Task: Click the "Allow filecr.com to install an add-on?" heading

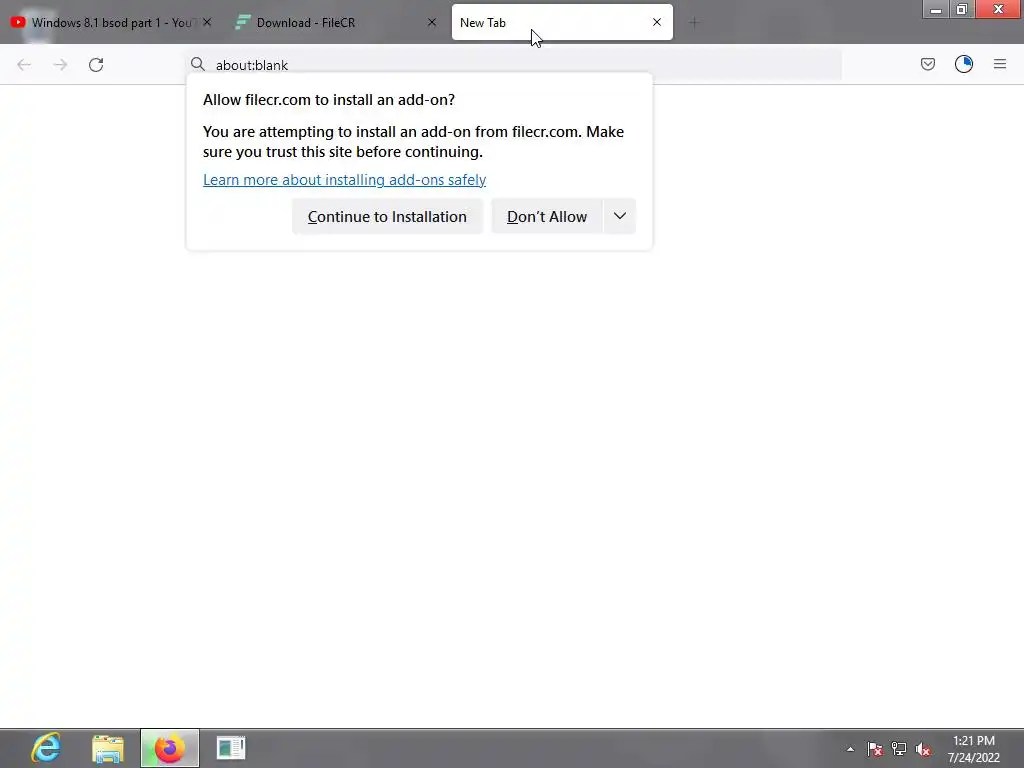Action: (329, 100)
